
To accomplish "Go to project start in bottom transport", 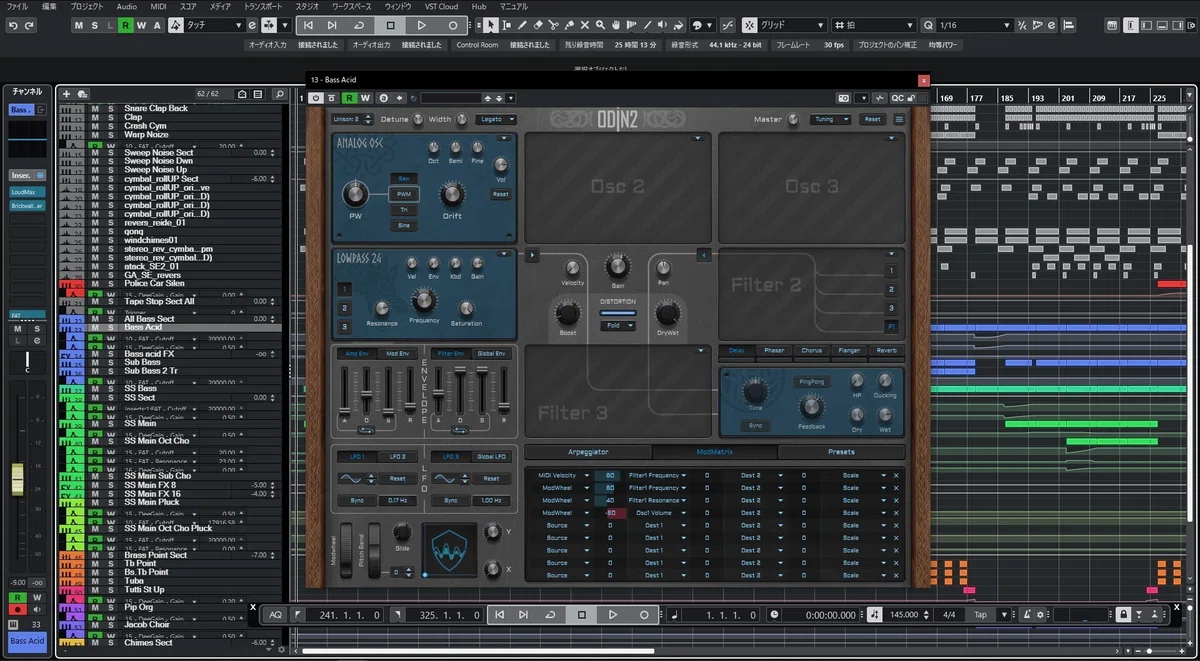I will [499, 615].
